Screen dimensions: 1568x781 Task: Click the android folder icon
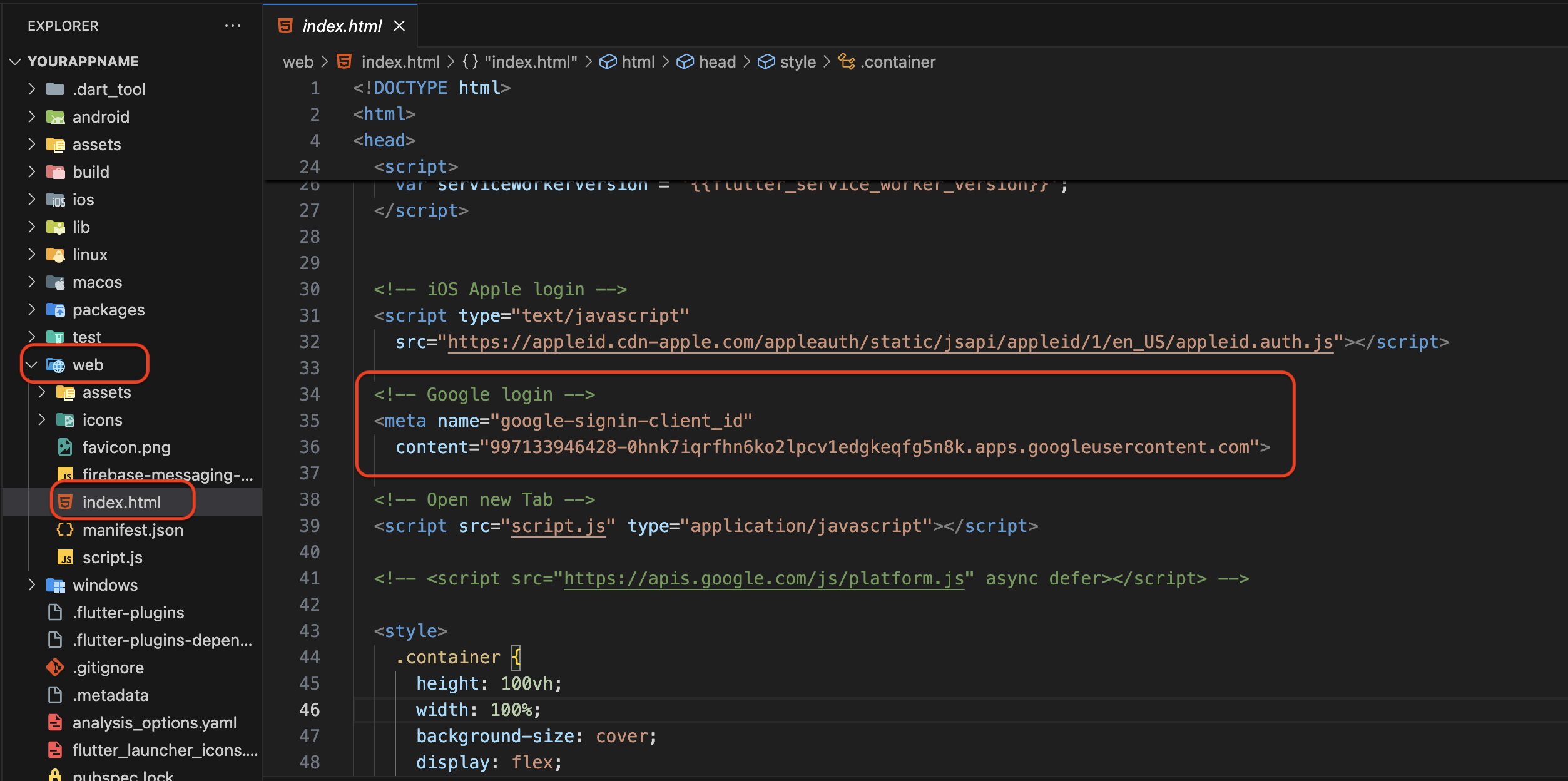56,117
